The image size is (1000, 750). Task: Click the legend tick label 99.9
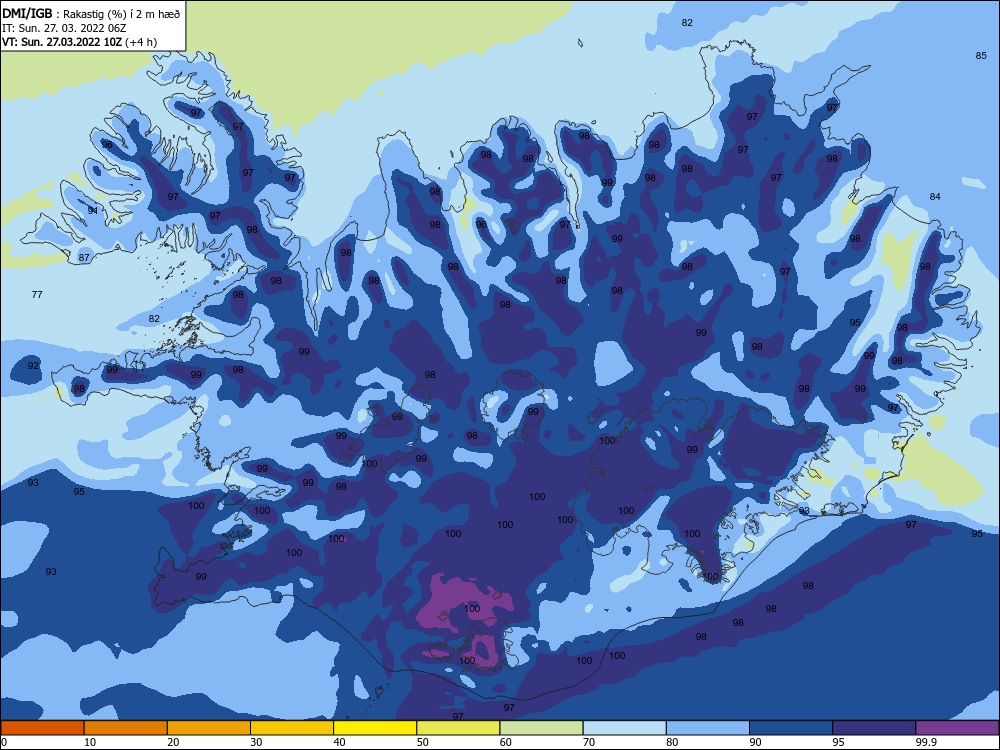tap(926, 742)
